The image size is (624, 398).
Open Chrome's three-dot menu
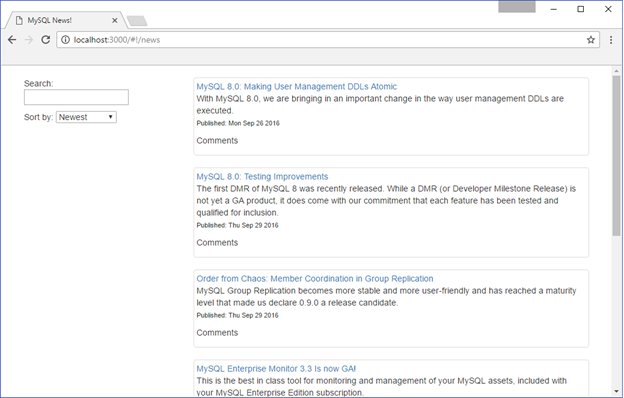click(x=611, y=40)
